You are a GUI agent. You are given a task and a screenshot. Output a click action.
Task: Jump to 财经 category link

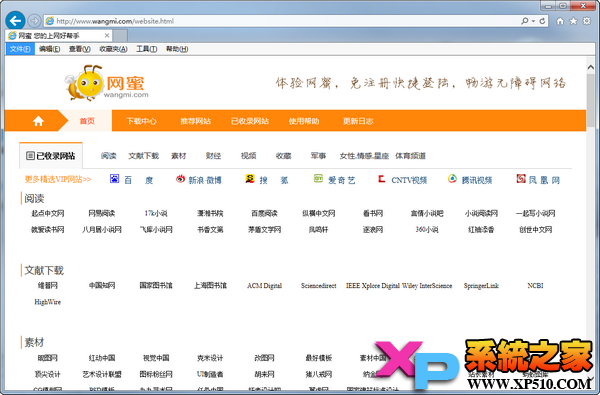point(213,156)
